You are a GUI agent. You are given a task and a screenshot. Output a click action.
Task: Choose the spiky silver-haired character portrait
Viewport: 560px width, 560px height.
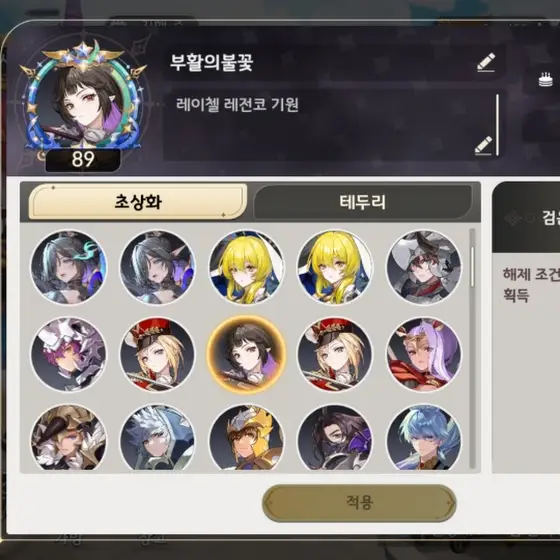157,437
